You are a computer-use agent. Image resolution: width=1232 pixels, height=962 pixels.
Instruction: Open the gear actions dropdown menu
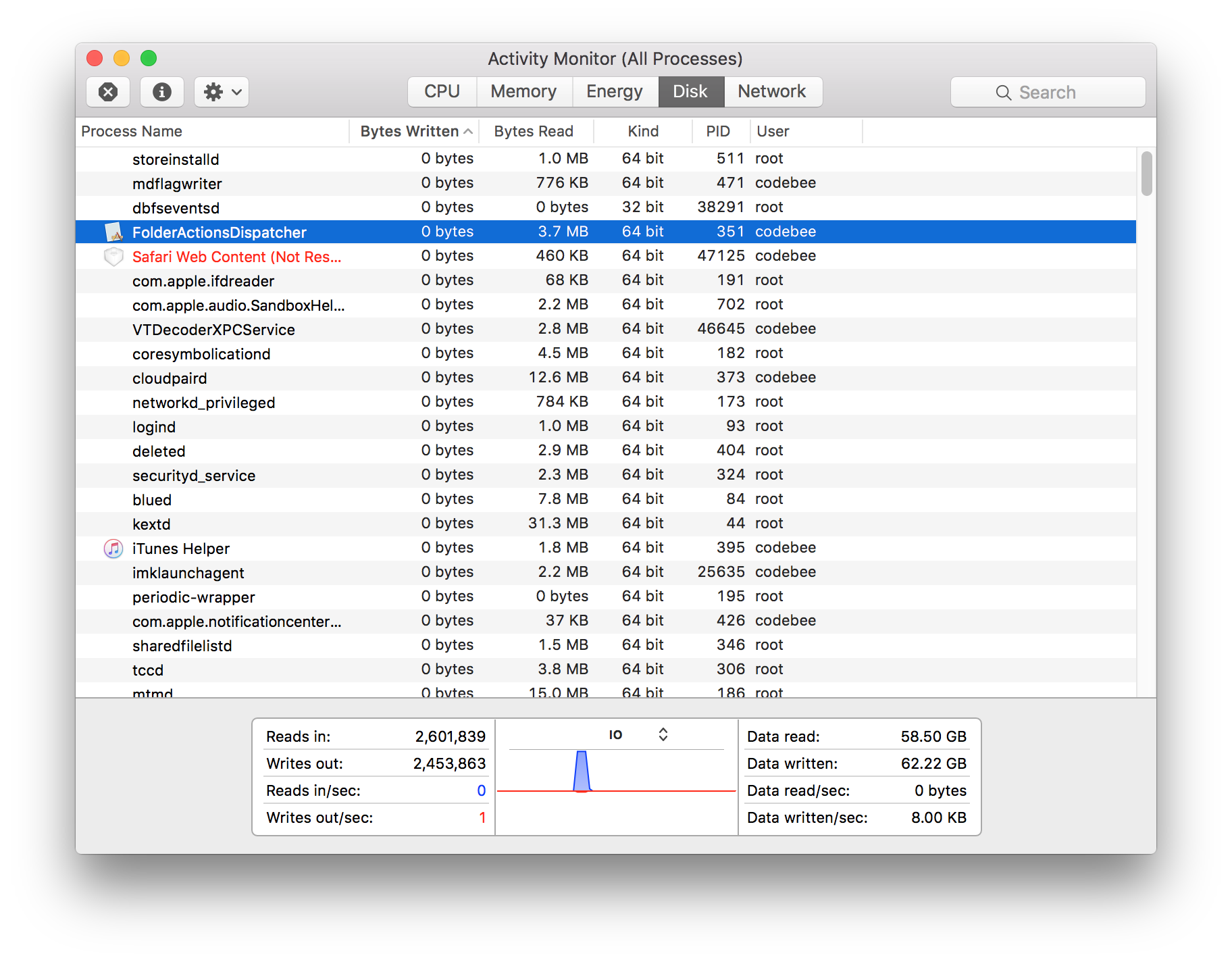click(222, 92)
